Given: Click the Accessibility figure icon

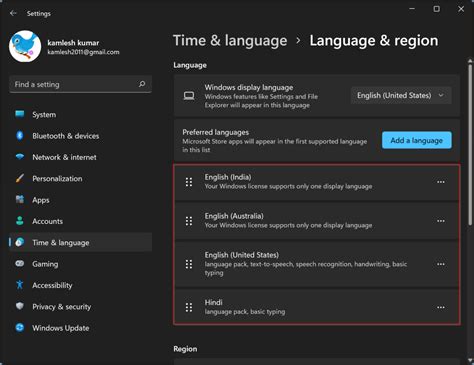Looking at the screenshot, I should coord(20,285).
